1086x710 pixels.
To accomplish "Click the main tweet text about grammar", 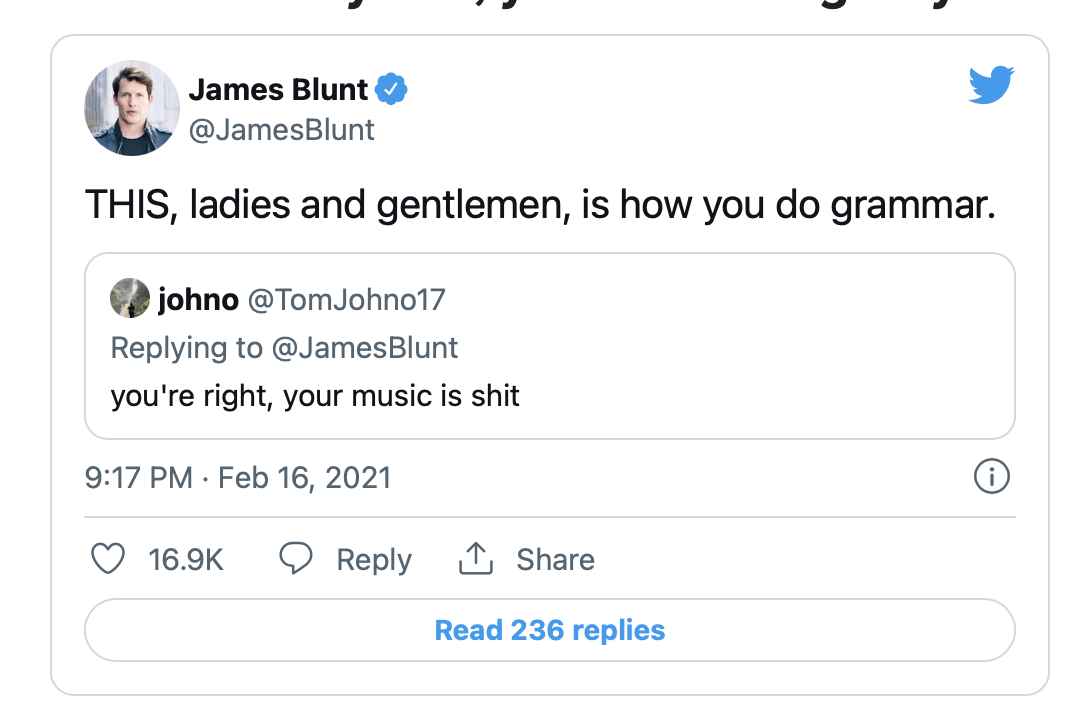I will point(540,204).
